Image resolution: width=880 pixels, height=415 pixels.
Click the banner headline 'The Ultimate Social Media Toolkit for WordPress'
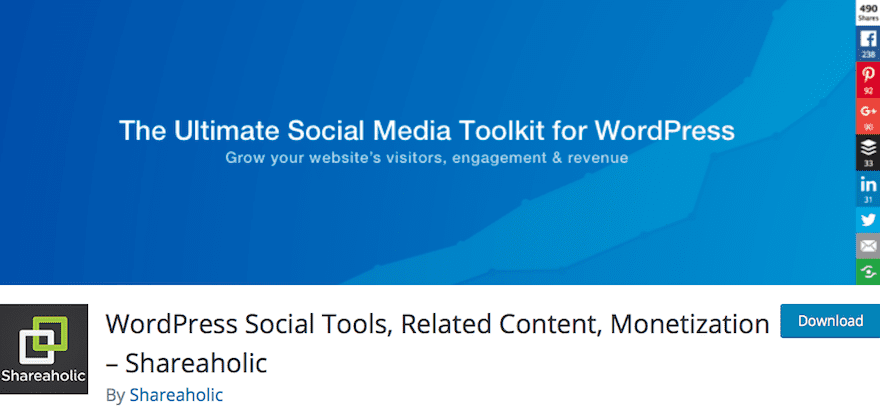click(427, 130)
